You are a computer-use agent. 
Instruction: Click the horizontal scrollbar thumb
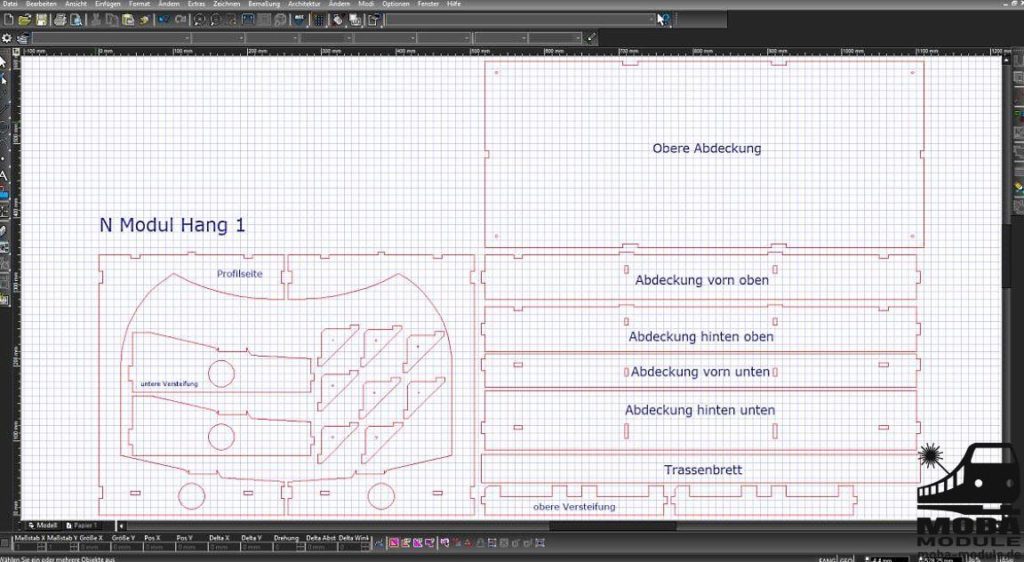coord(613,526)
